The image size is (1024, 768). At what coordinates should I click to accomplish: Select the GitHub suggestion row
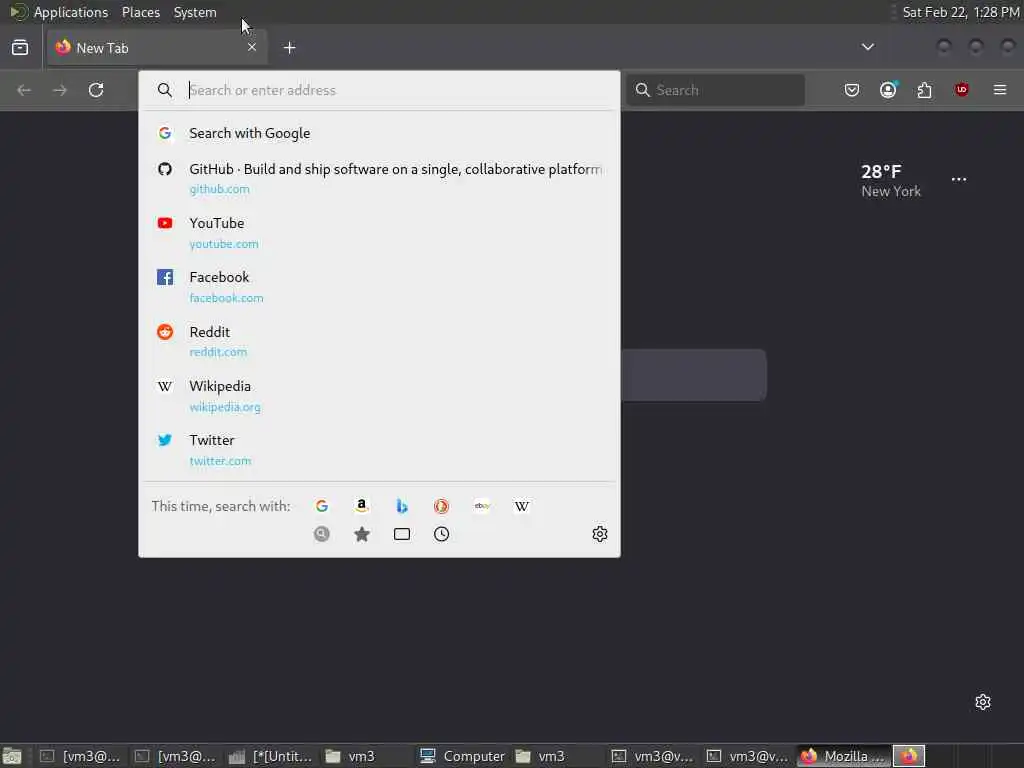[x=379, y=178]
